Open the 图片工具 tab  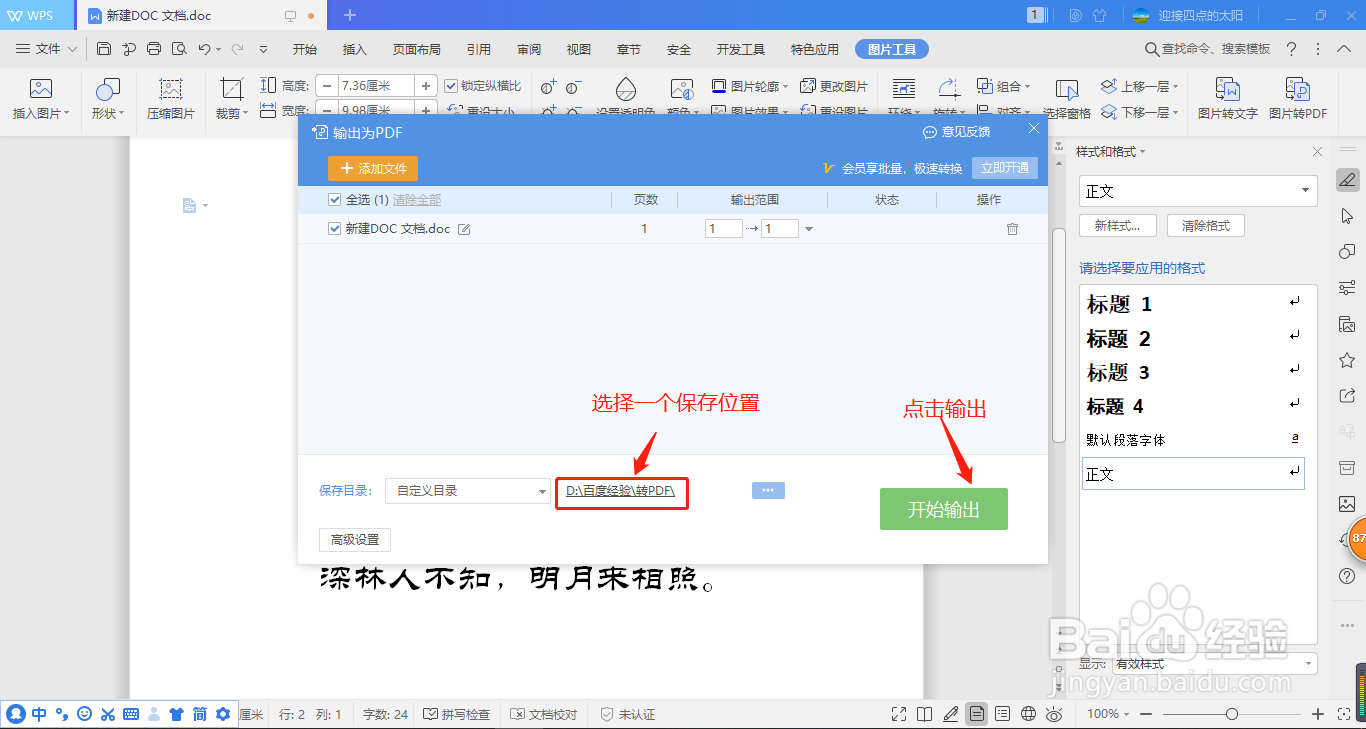coord(891,47)
